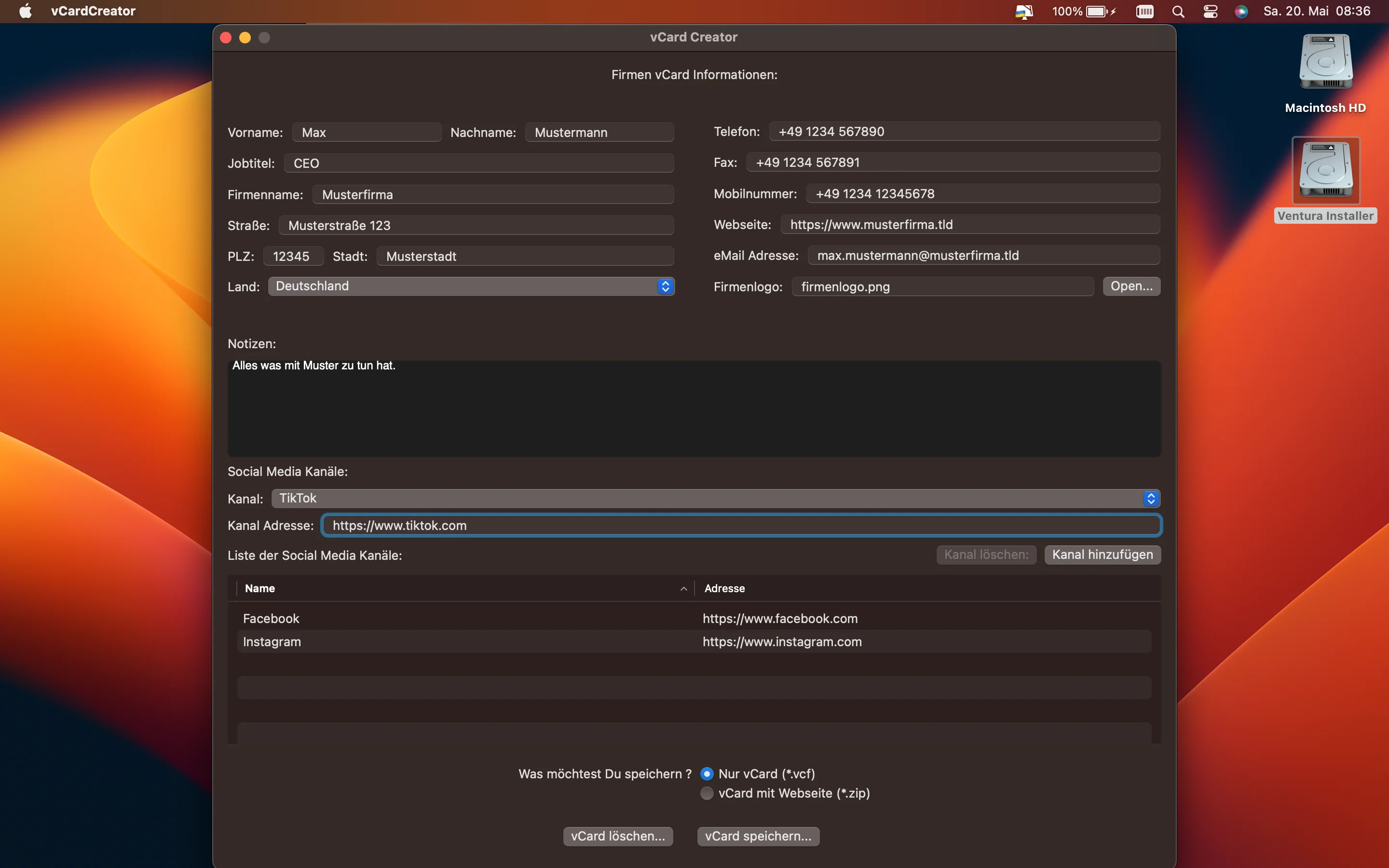Click the Kanal löschen button
This screenshot has width=1389, height=868.
986,555
